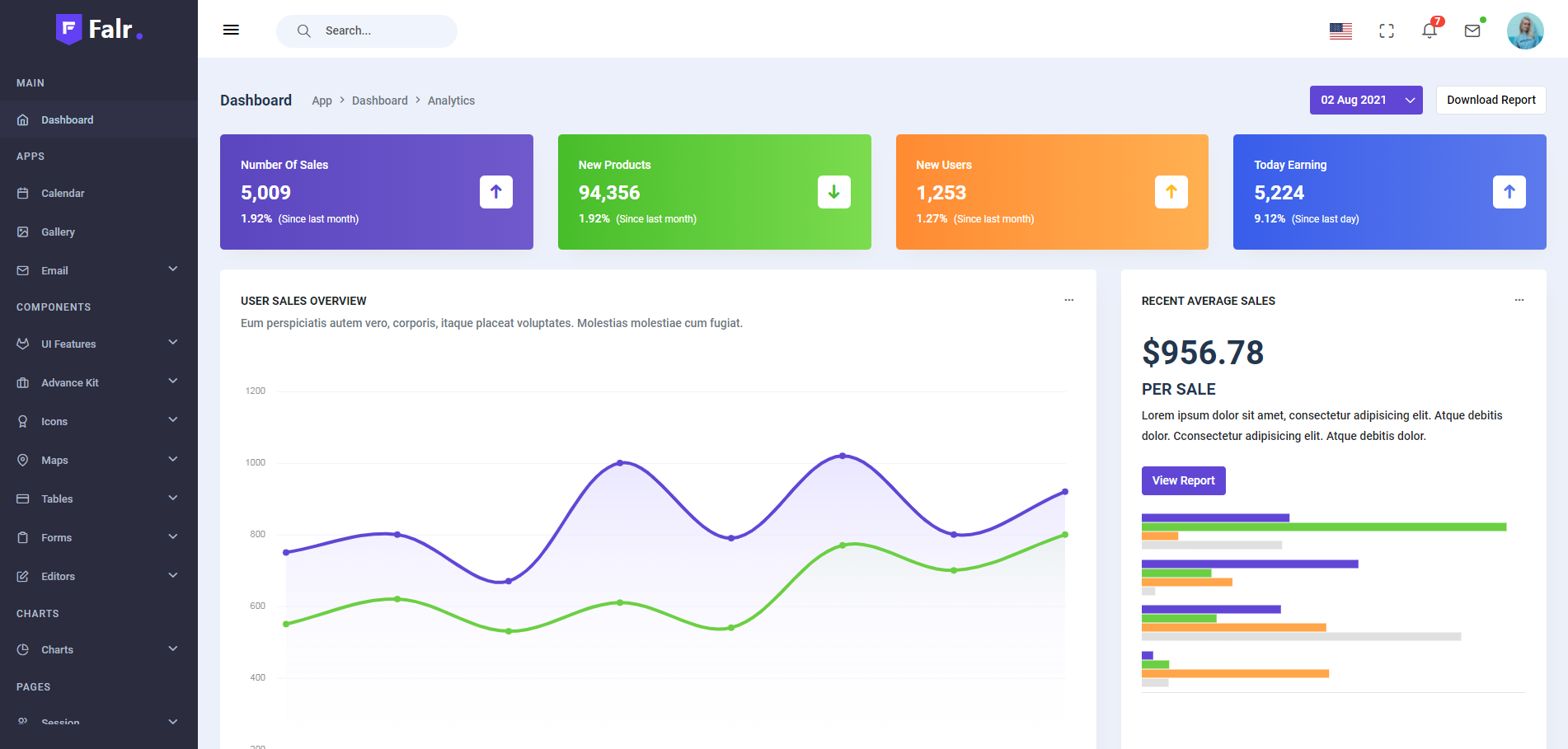1568x749 pixels.
Task: Open the user profile avatar
Action: (x=1524, y=30)
